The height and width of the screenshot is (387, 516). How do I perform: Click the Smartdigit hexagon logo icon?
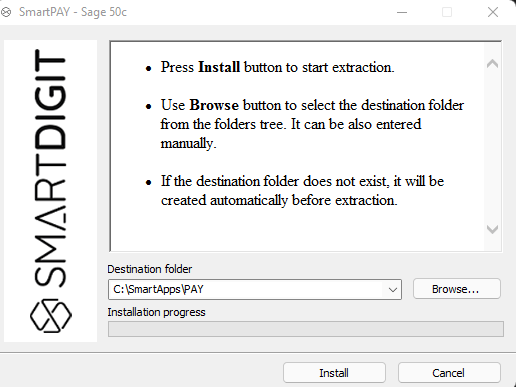(x=51, y=316)
